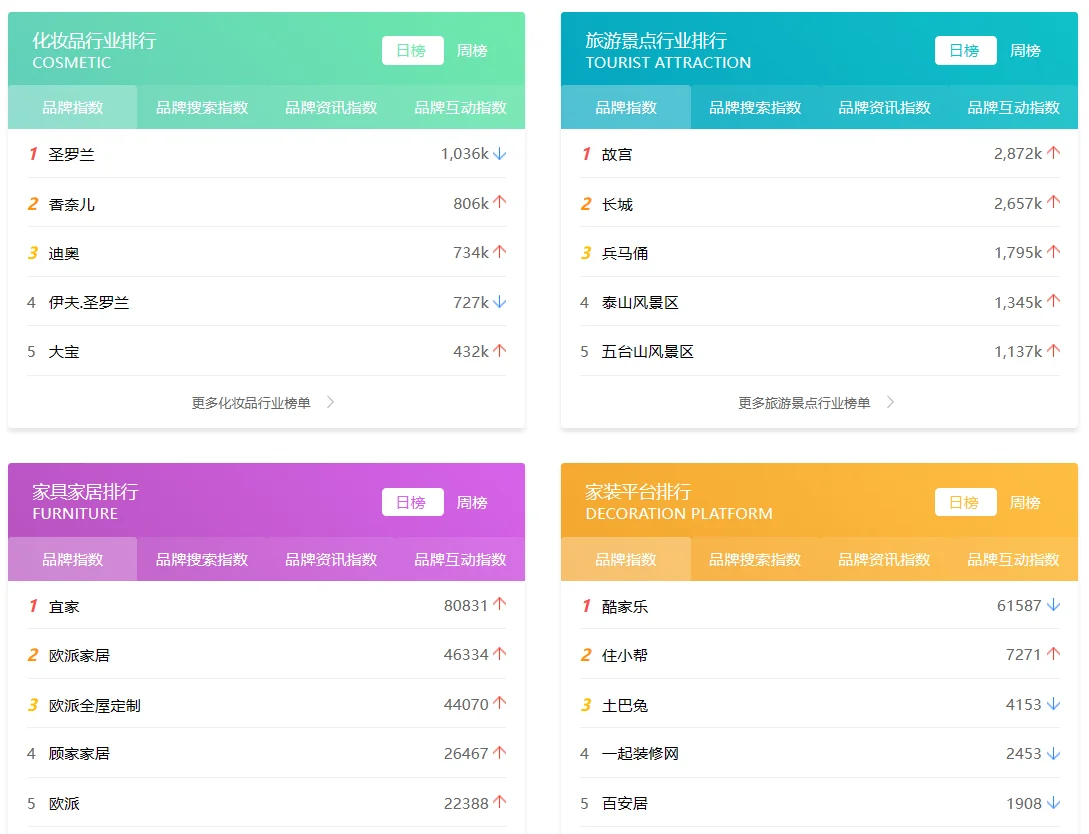Click down-trend arrow beside 一起装修网 2453

1054,753
